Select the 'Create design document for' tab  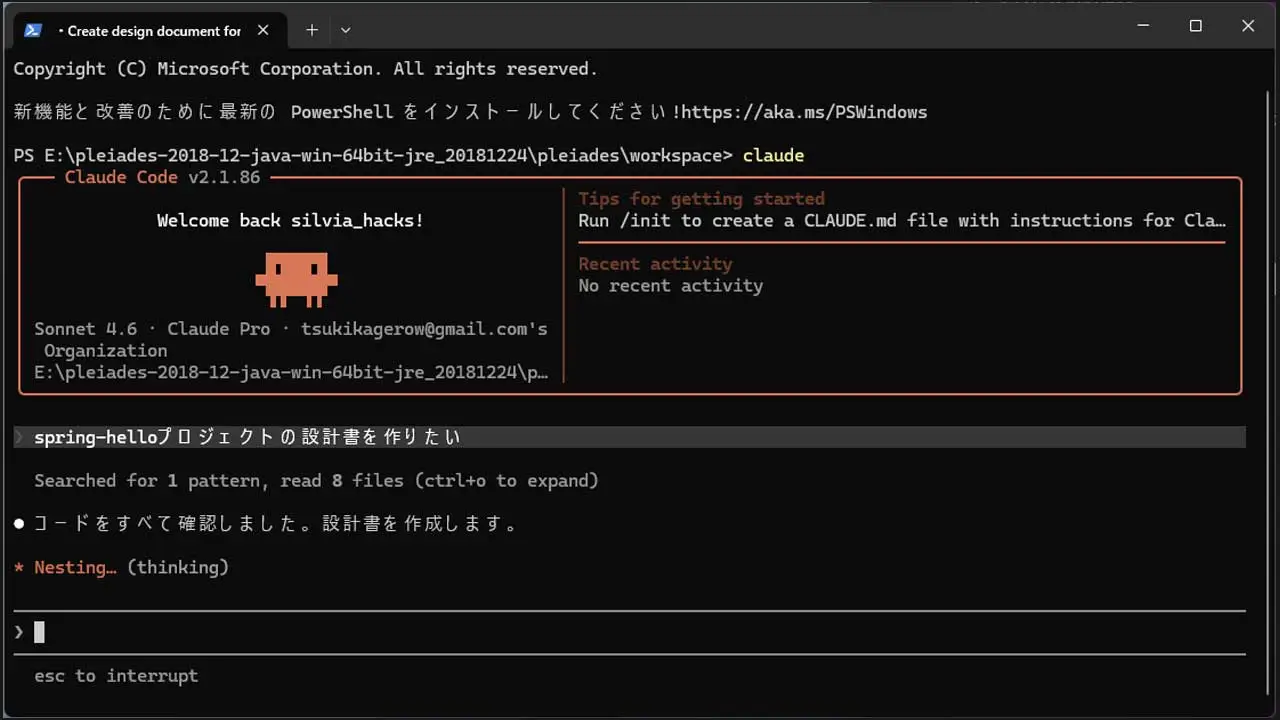(x=150, y=31)
